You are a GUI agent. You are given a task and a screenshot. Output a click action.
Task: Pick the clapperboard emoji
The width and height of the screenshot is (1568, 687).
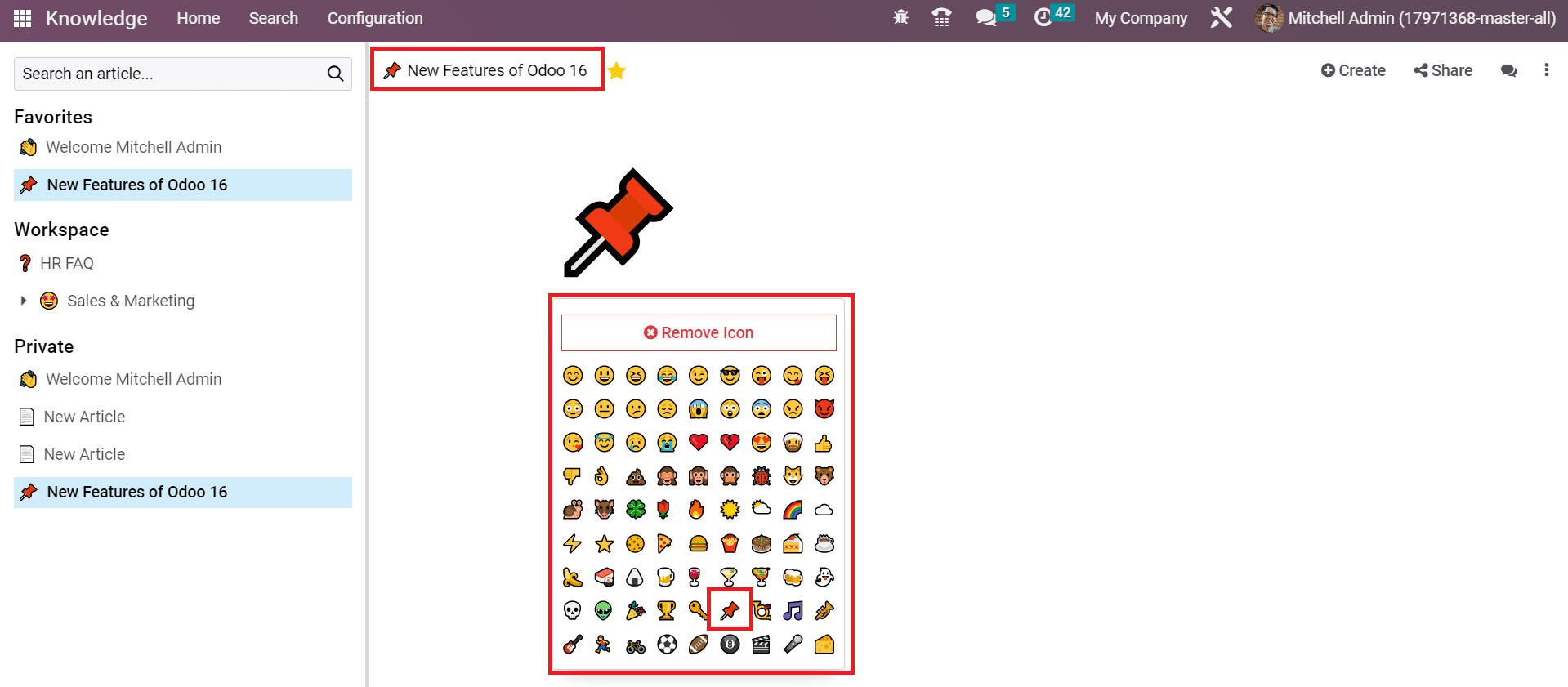pyautogui.click(x=761, y=645)
